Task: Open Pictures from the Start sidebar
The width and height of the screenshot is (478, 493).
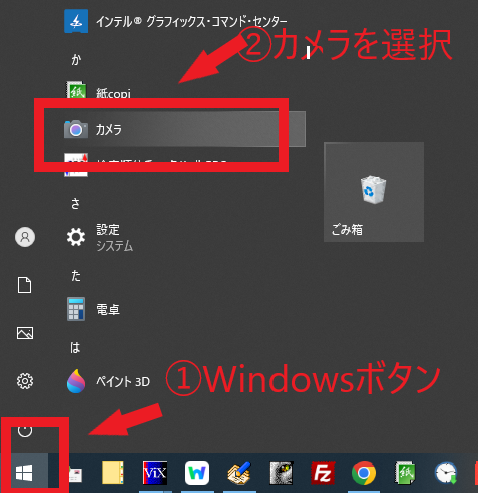Action: tap(25, 333)
